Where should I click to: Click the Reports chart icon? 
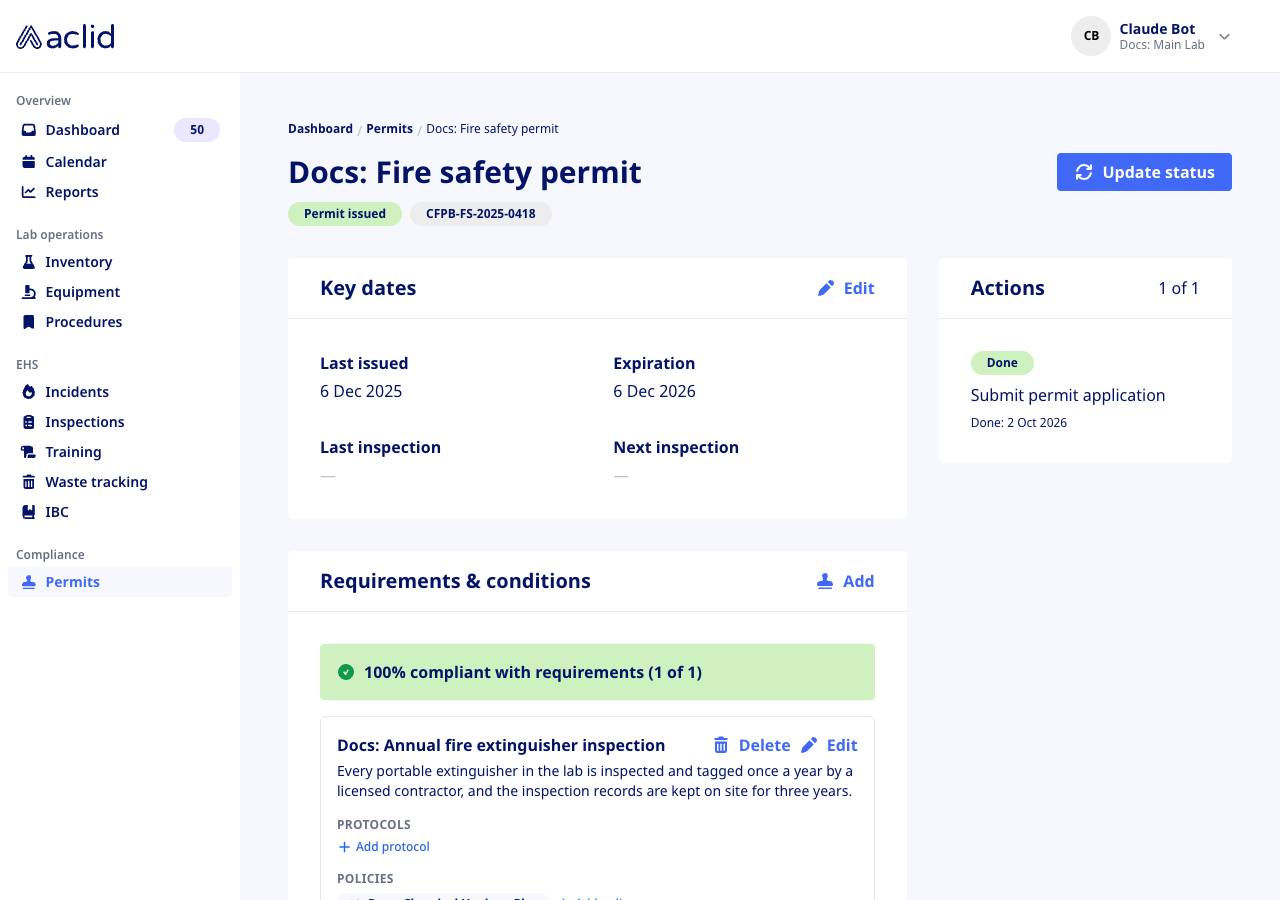[x=29, y=192]
